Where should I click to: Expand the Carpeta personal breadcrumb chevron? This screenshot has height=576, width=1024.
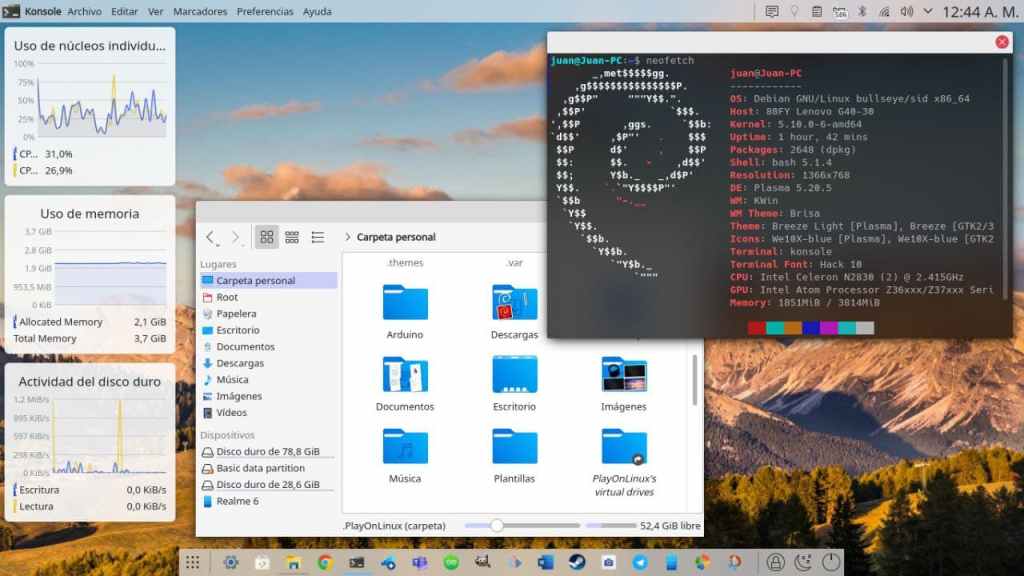[347, 237]
